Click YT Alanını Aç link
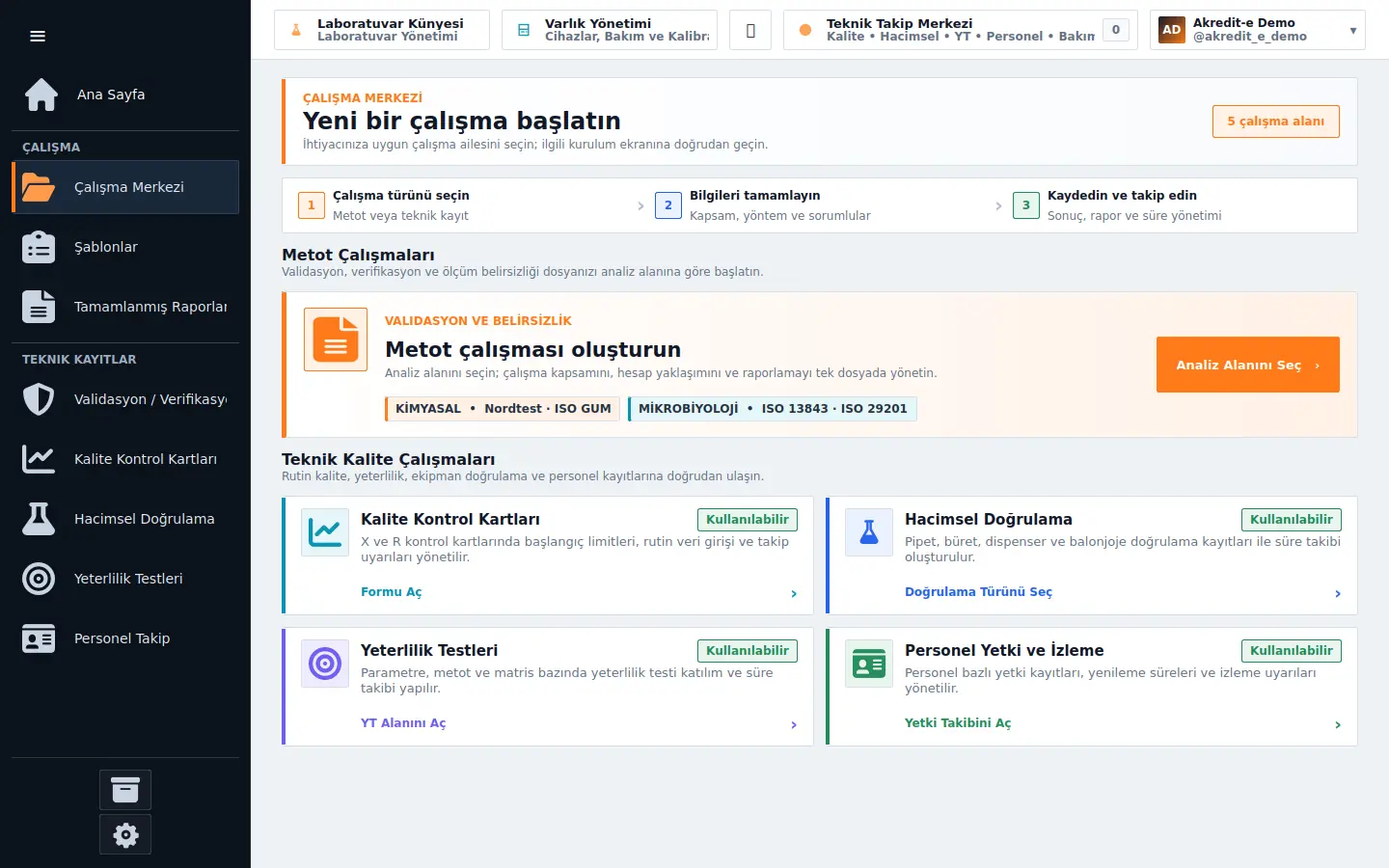1389x868 pixels. [x=403, y=723]
